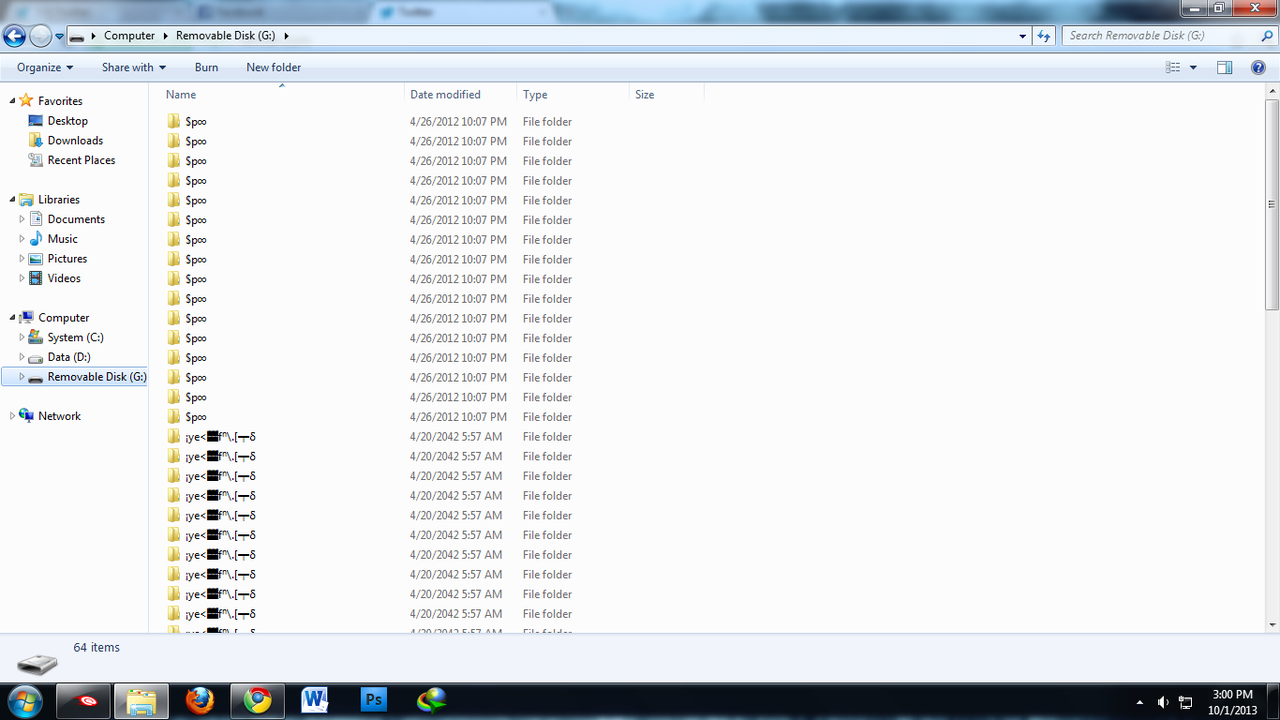Open the recent pages dropdown arrow
The height and width of the screenshot is (720, 1280).
60,36
